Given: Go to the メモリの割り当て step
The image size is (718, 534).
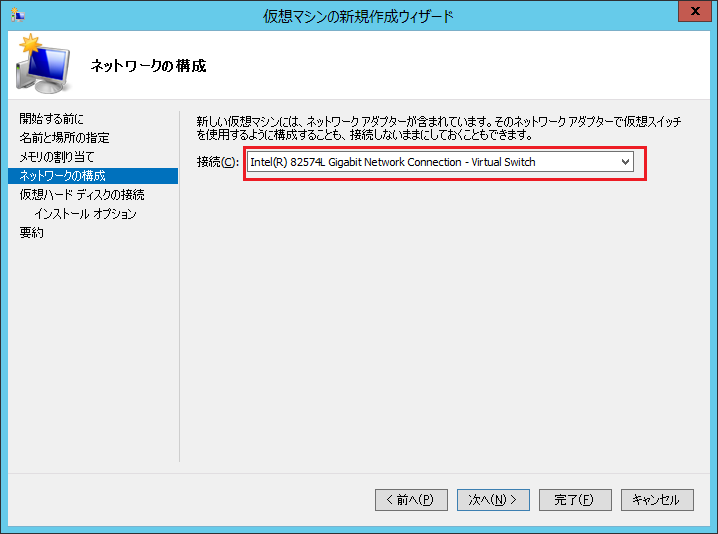Looking at the screenshot, I should (57, 157).
